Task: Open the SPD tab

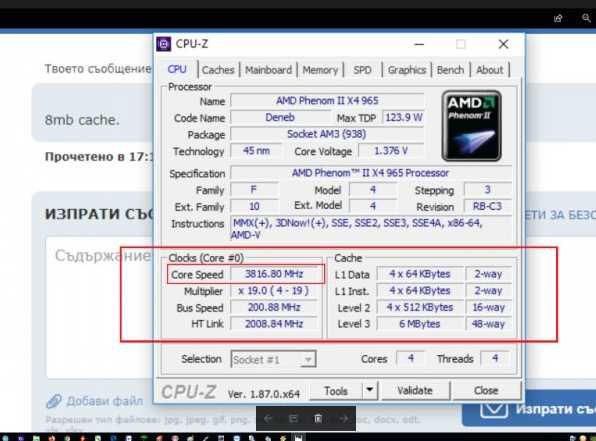Action: pyautogui.click(x=362, y=70)
